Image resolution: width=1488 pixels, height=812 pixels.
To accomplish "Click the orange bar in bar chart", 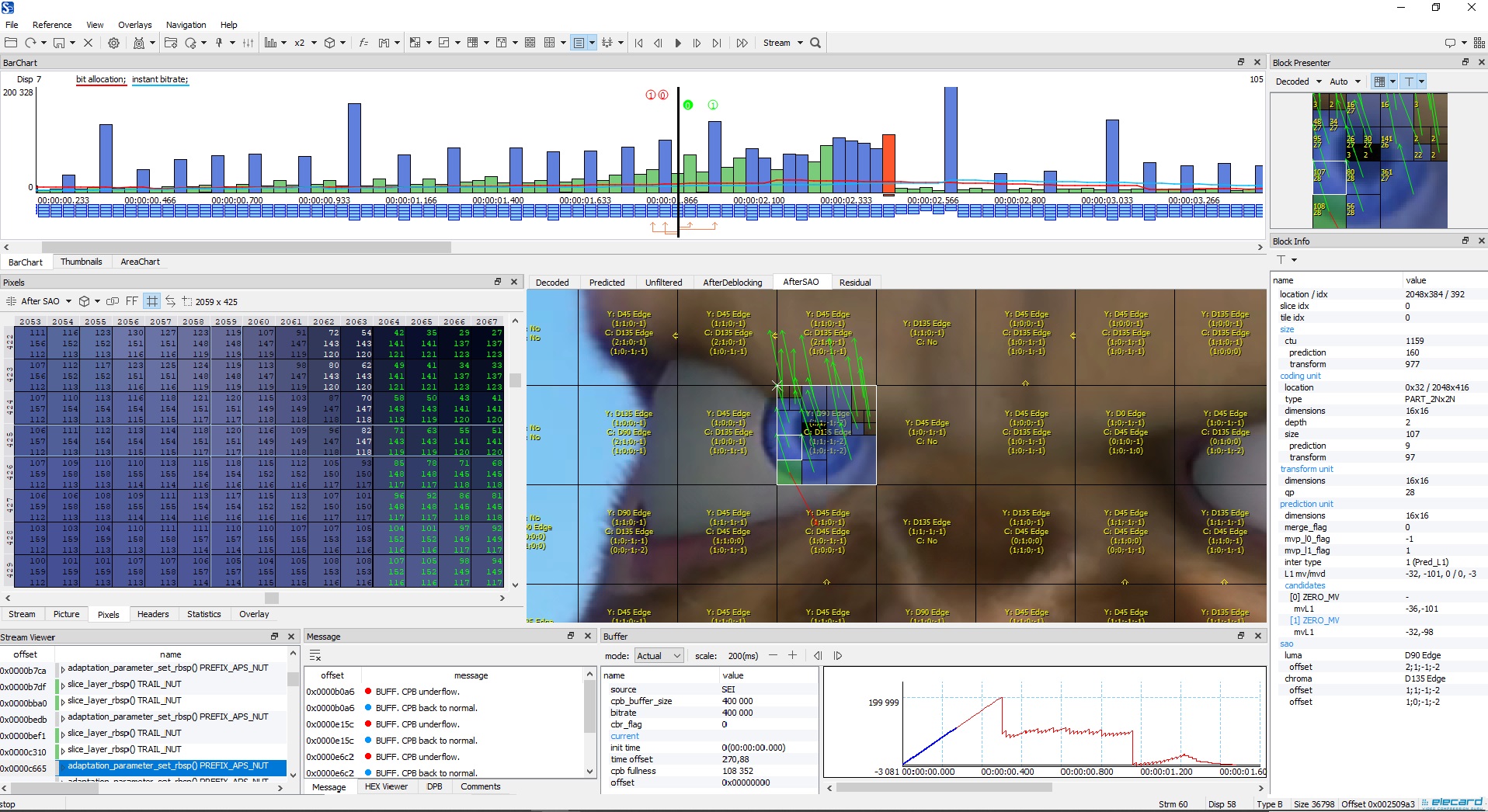I will 888,163.
